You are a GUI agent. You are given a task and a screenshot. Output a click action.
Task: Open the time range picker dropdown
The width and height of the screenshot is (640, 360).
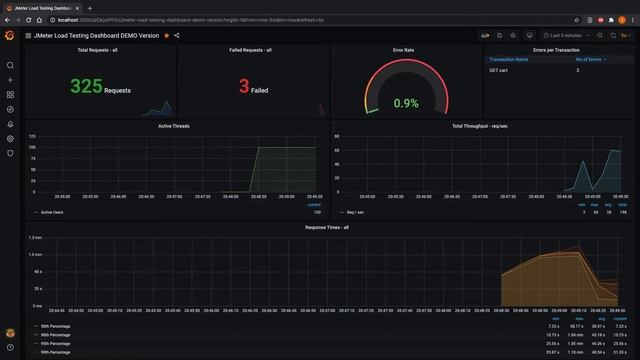tap(567, 36)
